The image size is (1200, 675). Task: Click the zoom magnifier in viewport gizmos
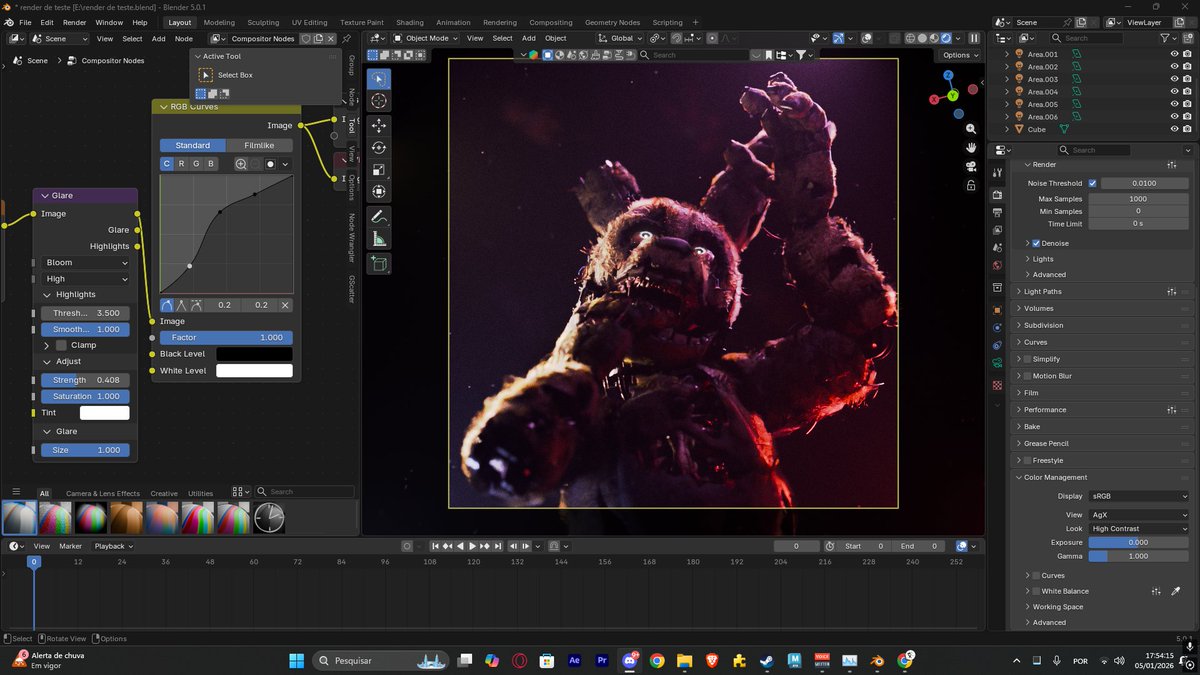tap(971, 129)
